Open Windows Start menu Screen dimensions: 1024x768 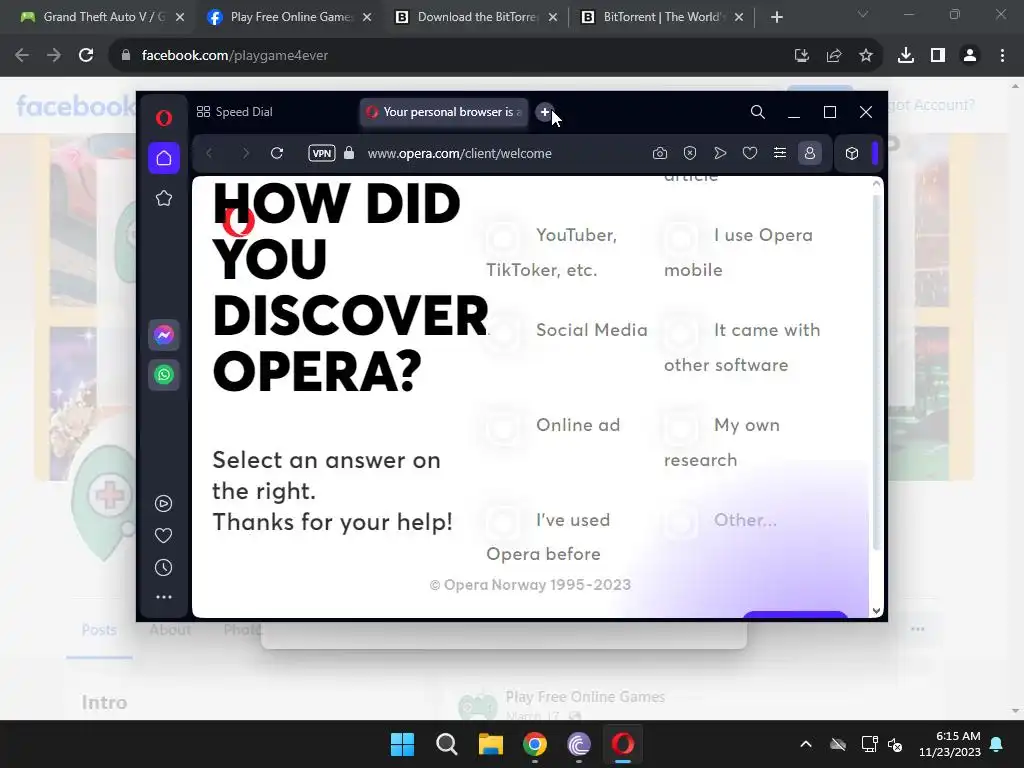402,744
